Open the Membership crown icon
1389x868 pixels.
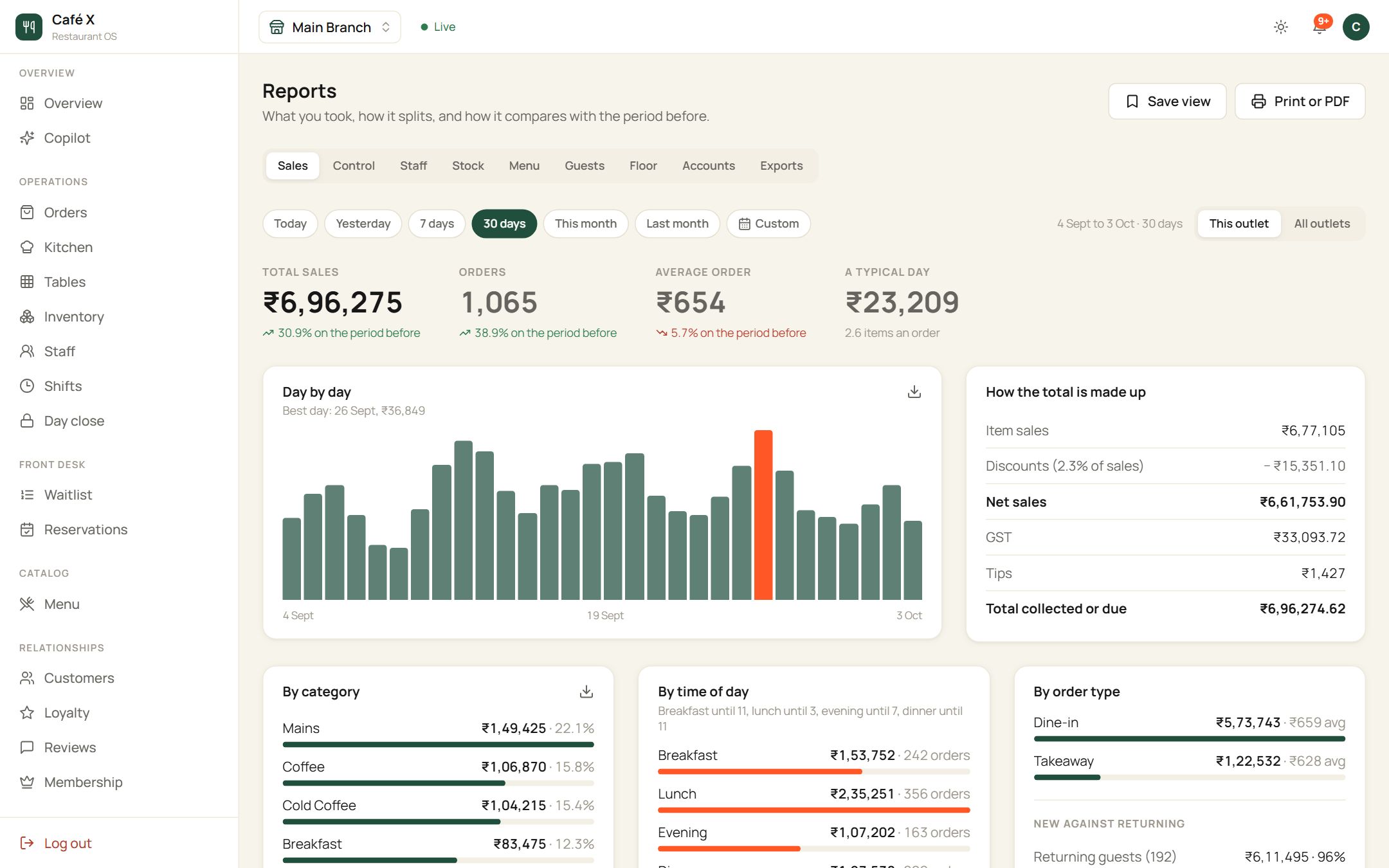27,782
